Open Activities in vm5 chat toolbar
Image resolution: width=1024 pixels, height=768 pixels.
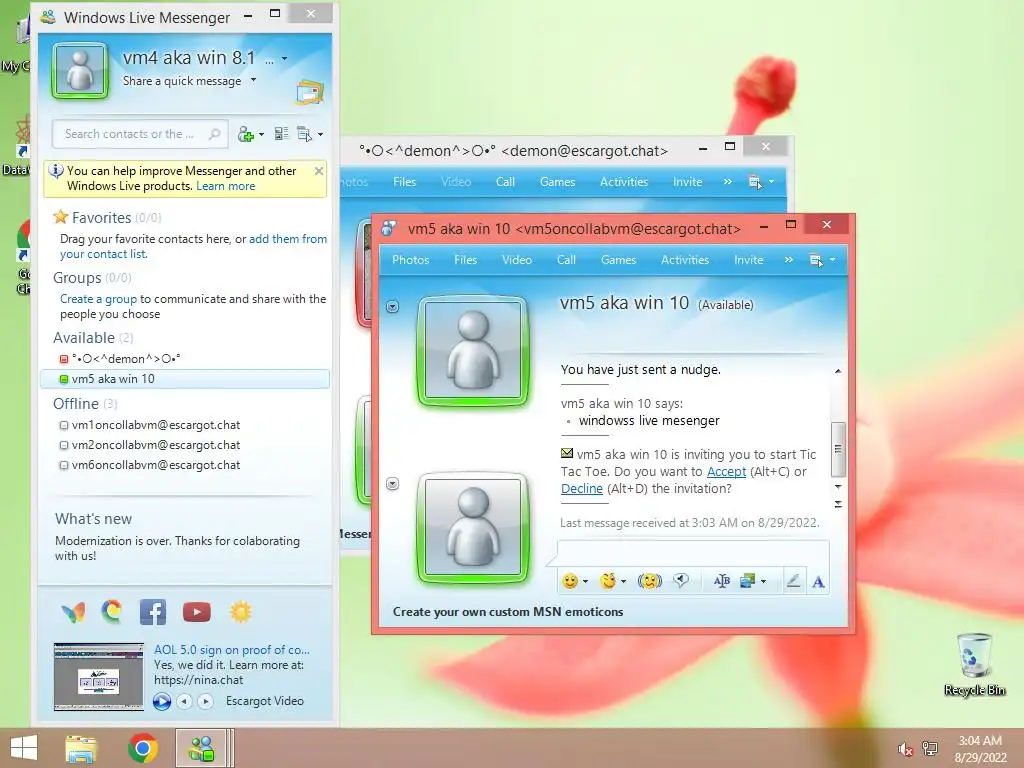(684, 260)
